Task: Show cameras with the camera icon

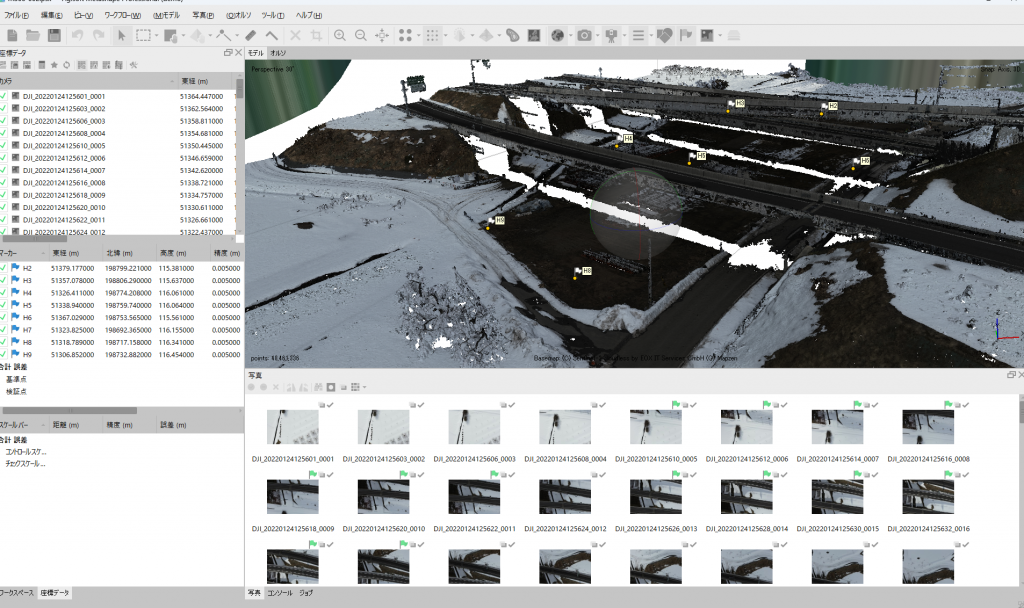Action: [584, 36]
